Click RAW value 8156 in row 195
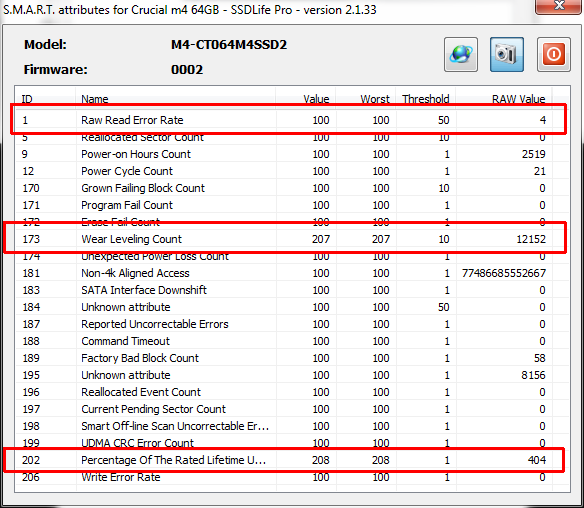The width and height of the screenshot is (584, 508). [534, 375]
